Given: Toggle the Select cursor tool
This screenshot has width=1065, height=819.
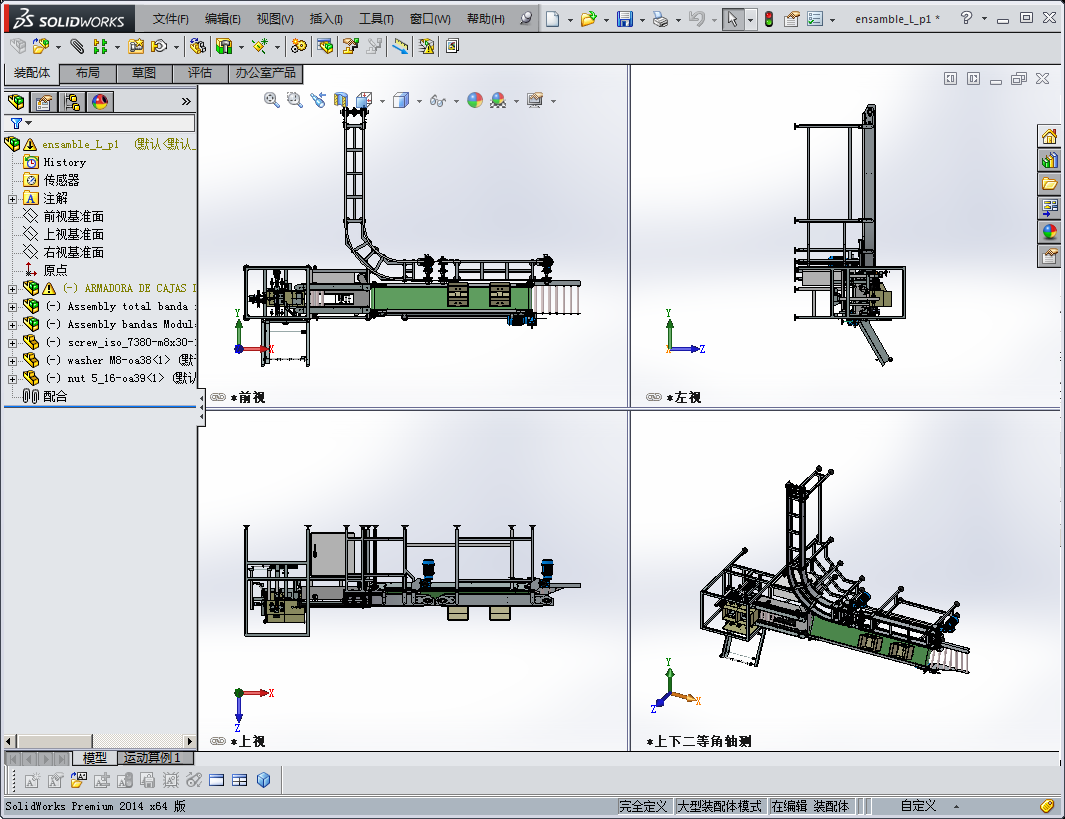Looking at the screenshot, I should (732, 19).
